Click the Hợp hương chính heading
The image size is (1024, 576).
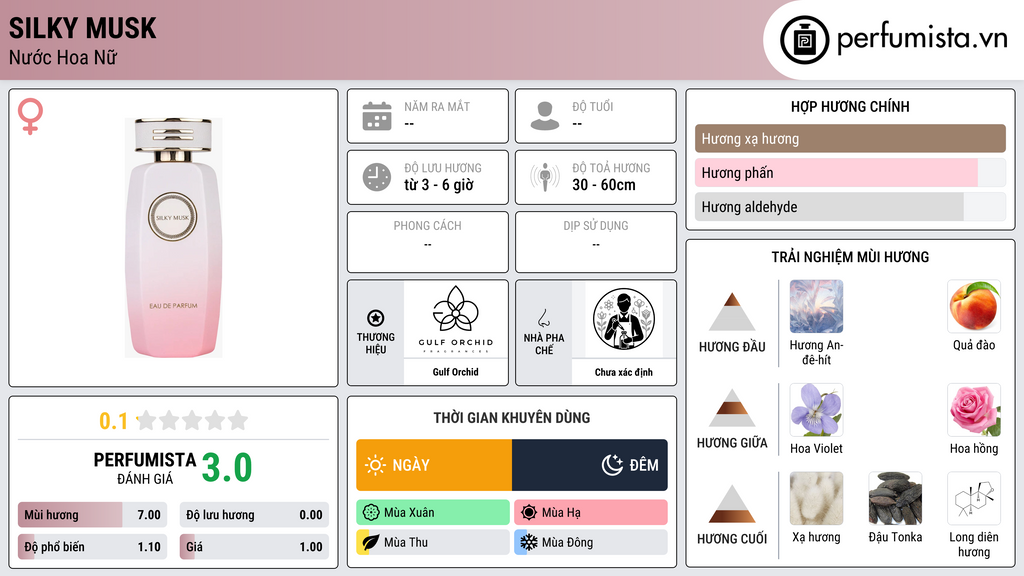click(850, 106)
